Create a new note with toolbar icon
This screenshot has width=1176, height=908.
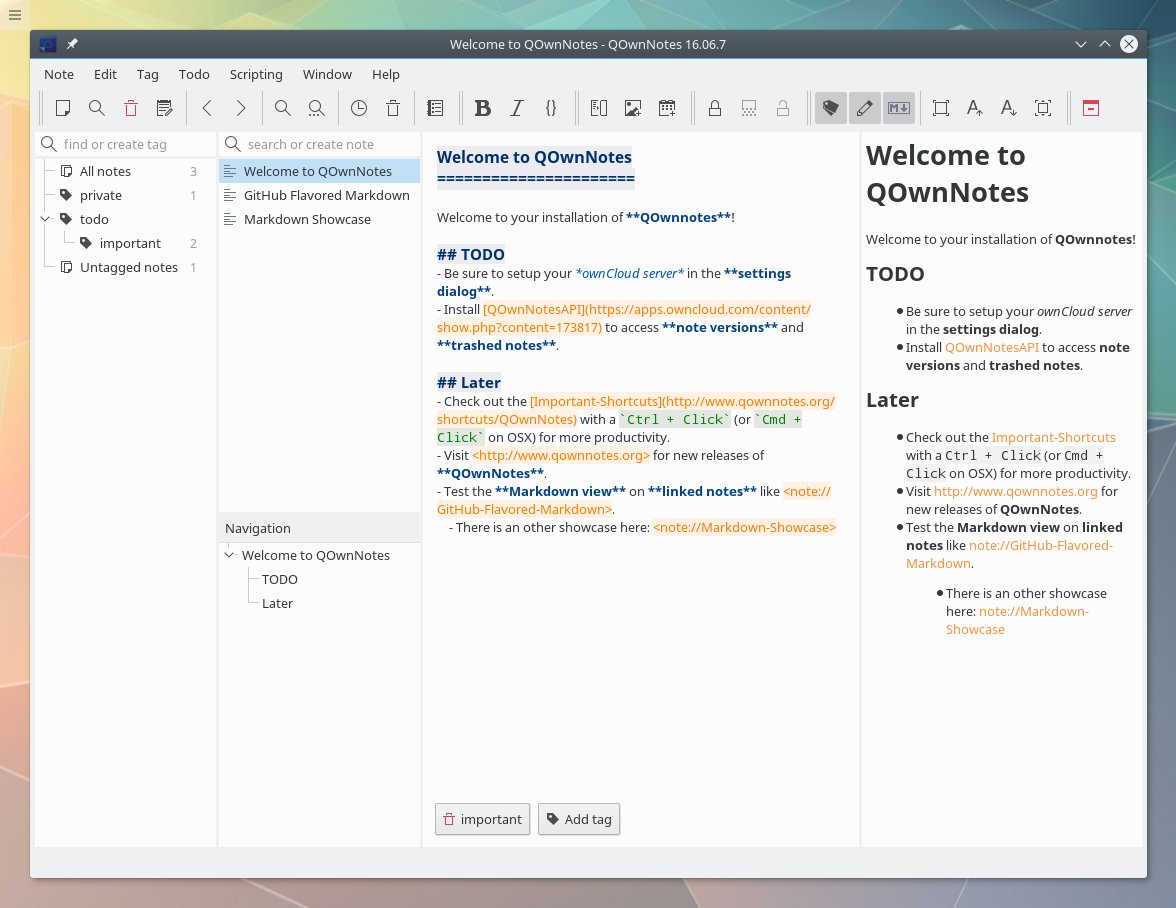point(63,108)
